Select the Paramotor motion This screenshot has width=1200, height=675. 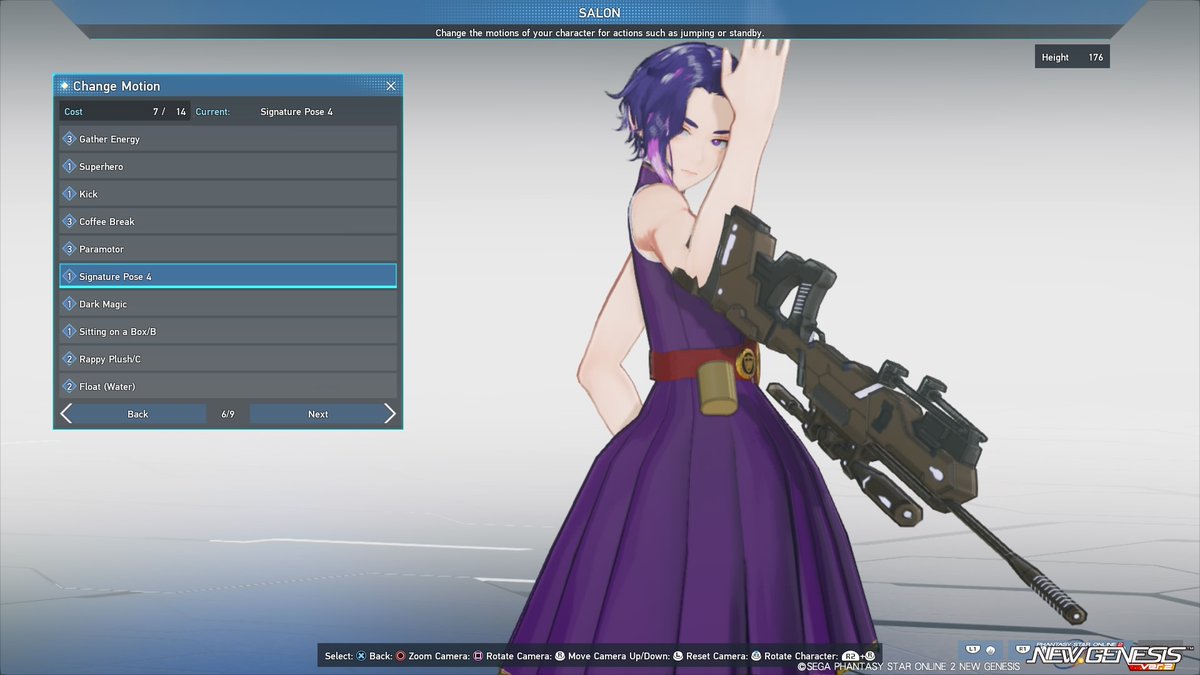tap(228, 249)
